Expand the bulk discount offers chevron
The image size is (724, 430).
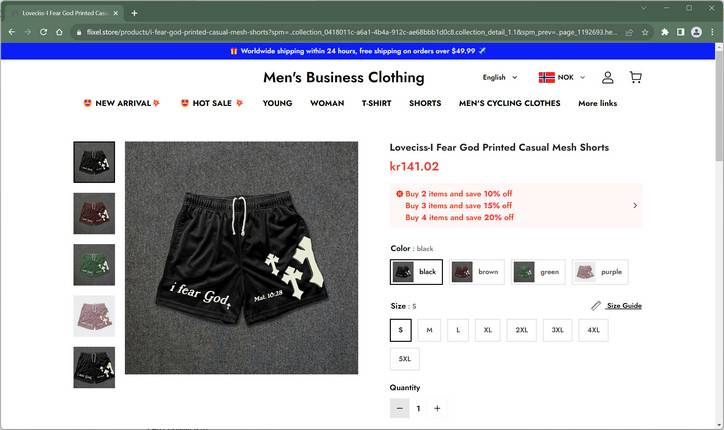635,205
